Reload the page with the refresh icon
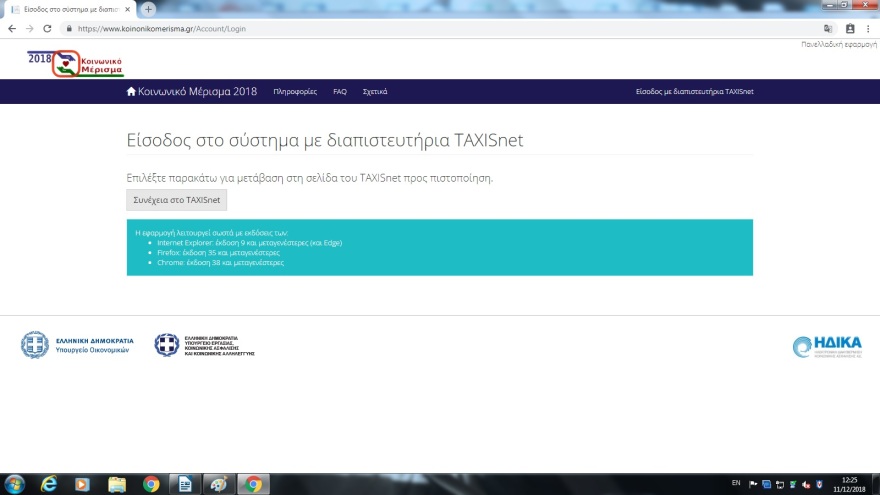 tap(47, 28)
